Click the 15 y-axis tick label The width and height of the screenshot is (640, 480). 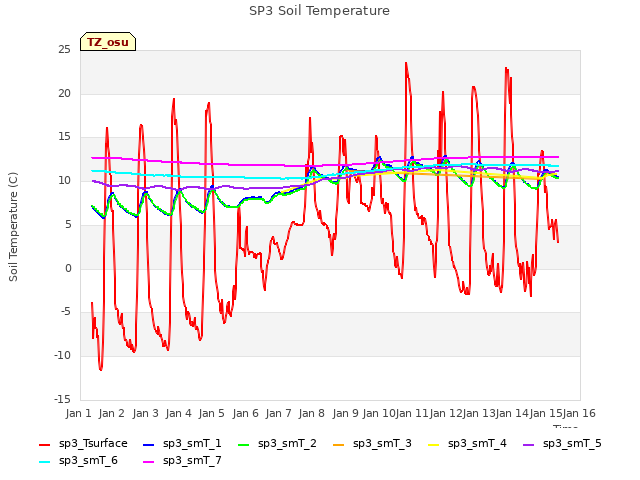click(x=64, y=137)
